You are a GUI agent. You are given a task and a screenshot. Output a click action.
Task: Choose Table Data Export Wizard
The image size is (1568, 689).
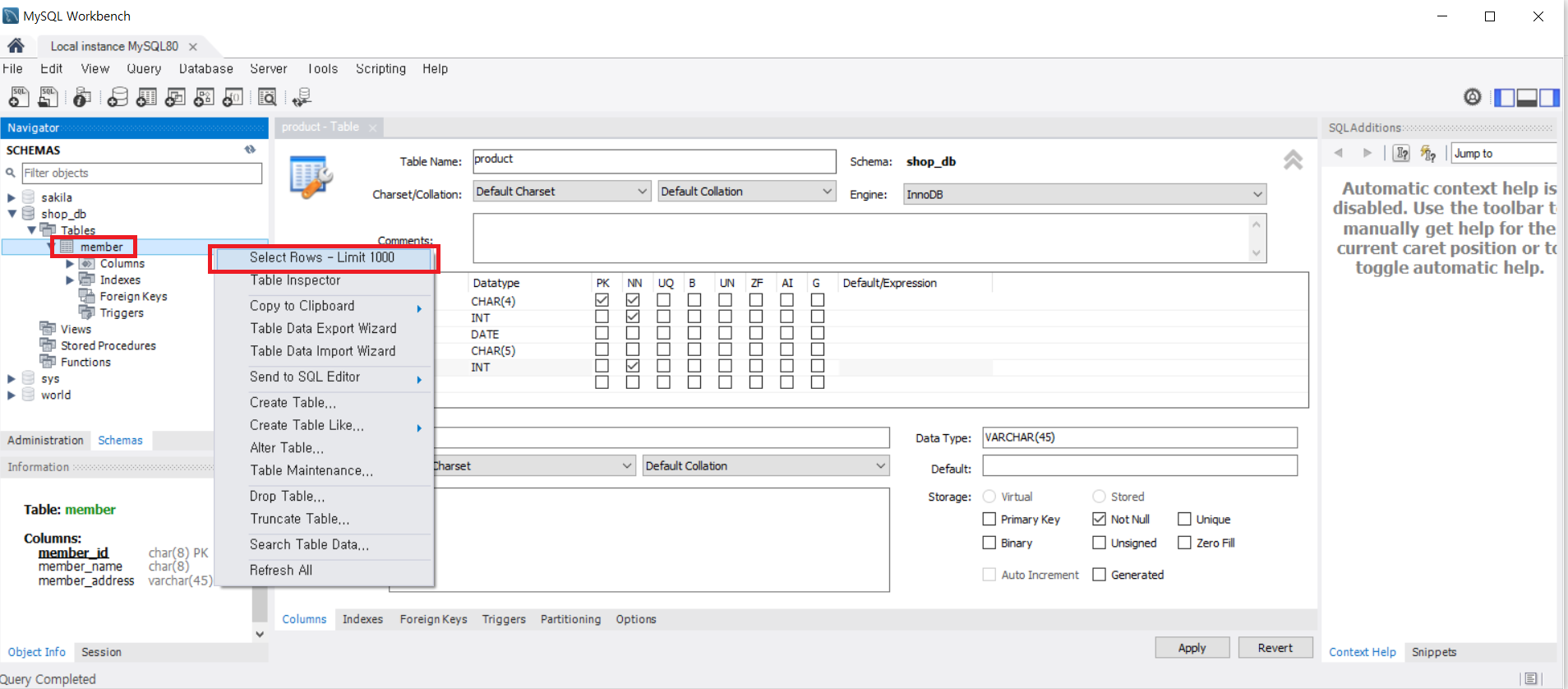pos(324,328)
